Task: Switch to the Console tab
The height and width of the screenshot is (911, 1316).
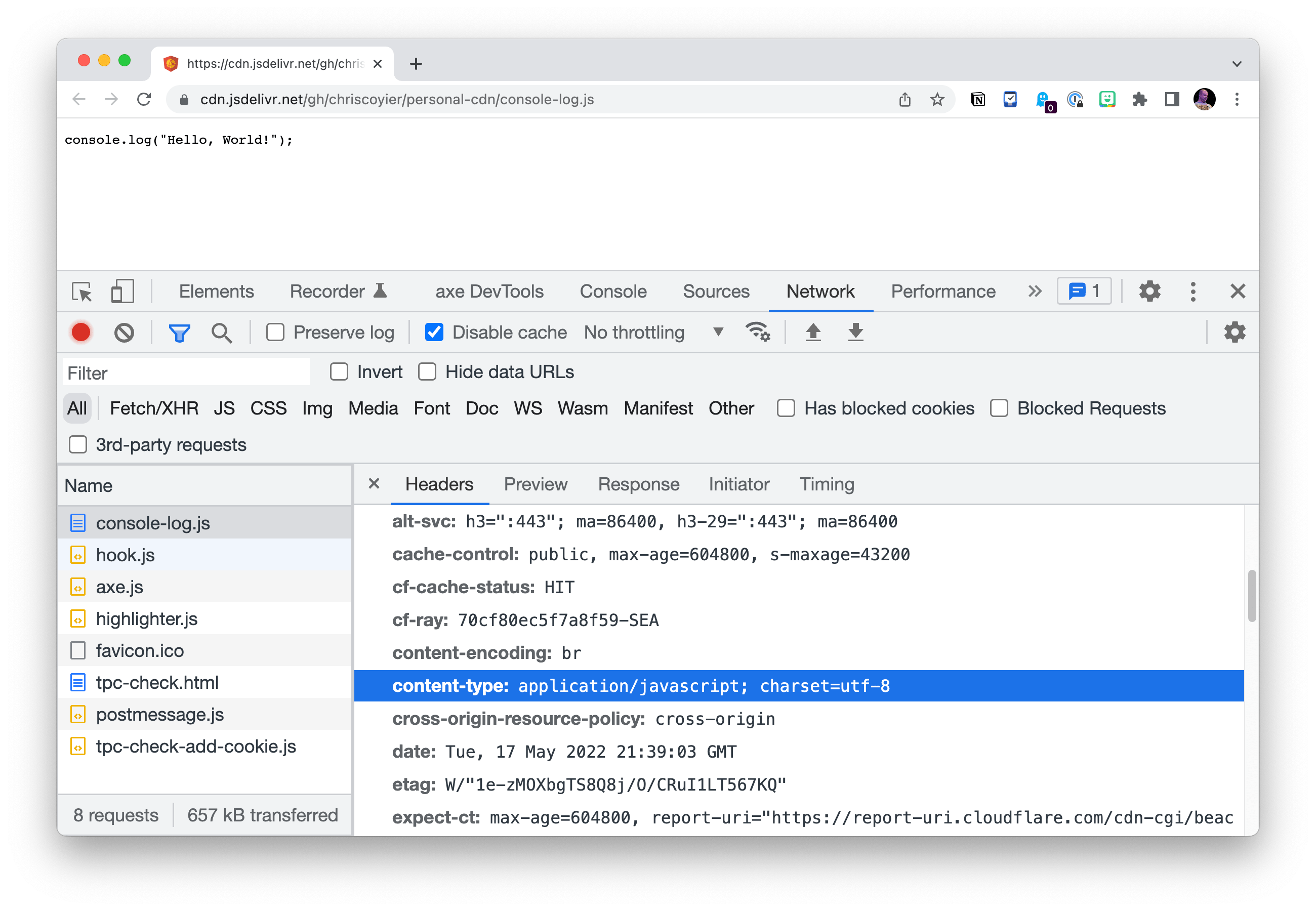Action: 613,292
